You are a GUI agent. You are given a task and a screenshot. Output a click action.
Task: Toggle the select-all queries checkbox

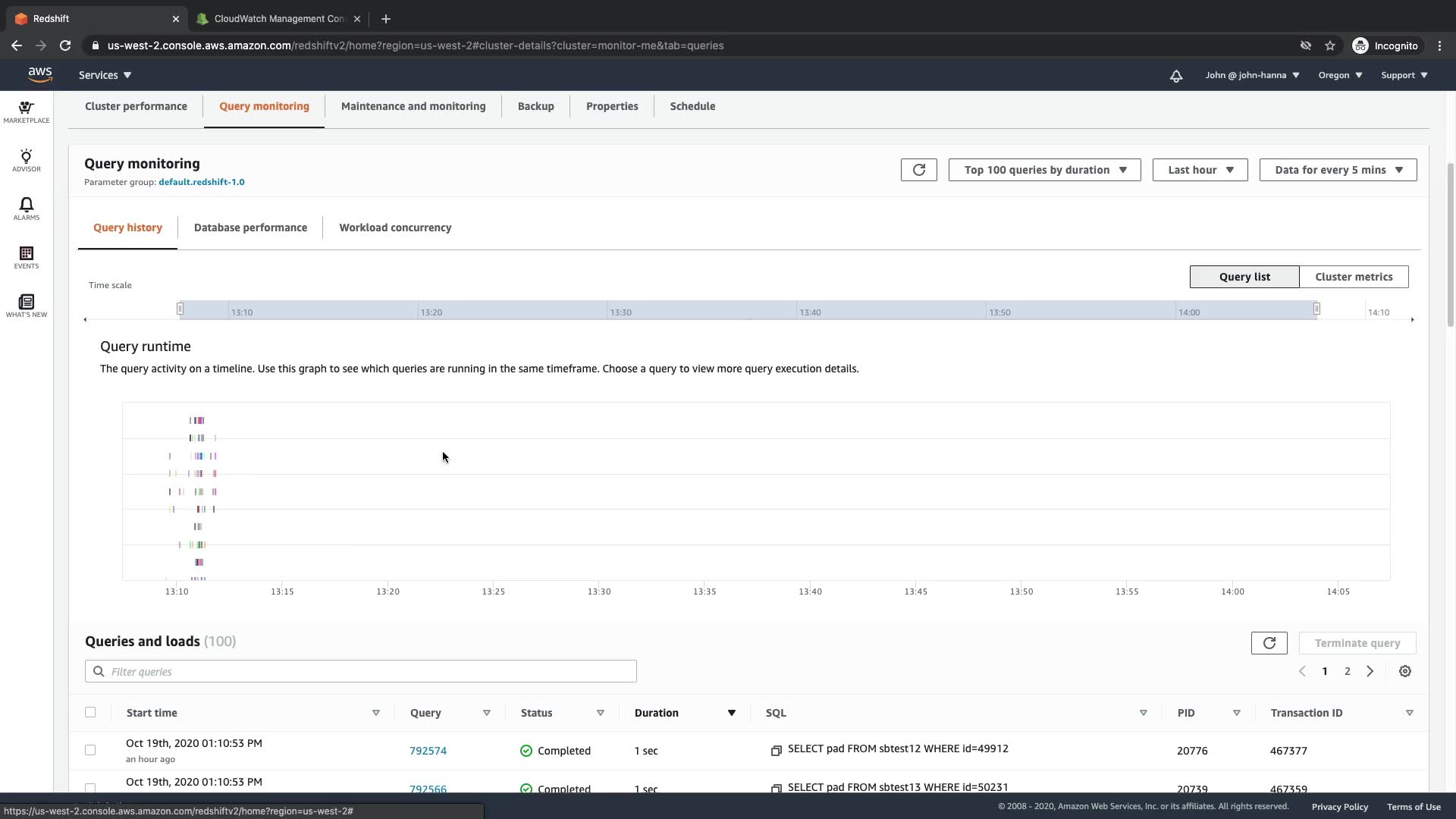(x=90, y=712)
